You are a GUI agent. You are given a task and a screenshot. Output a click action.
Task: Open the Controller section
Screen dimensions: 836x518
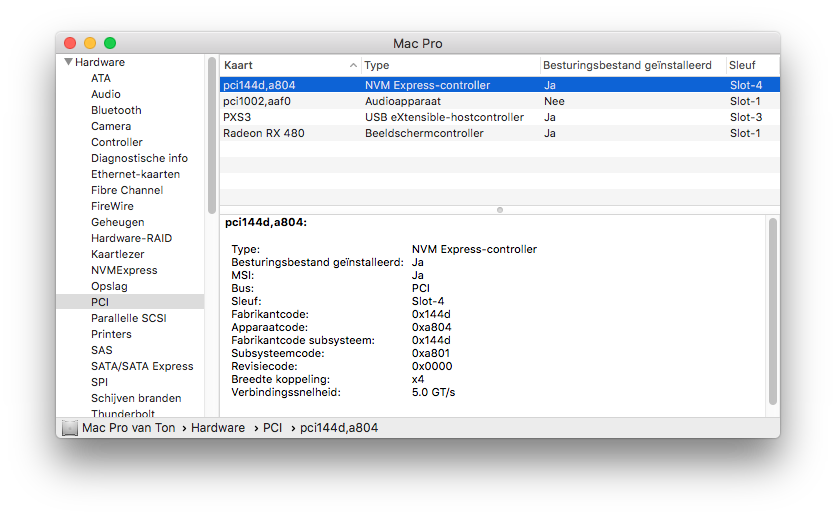(x=117, y=142)
